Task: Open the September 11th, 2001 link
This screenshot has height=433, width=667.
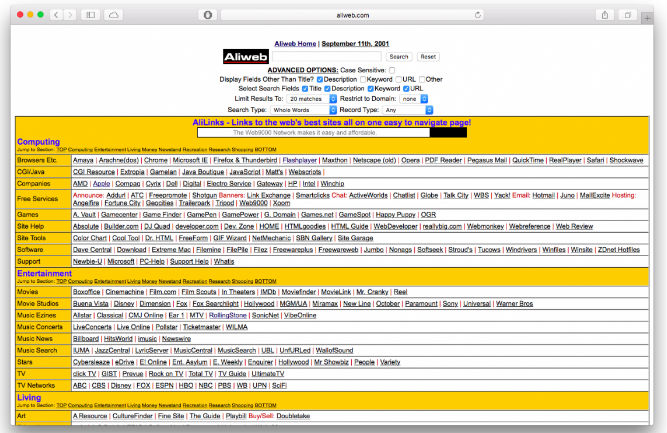Action: [355, 44]
